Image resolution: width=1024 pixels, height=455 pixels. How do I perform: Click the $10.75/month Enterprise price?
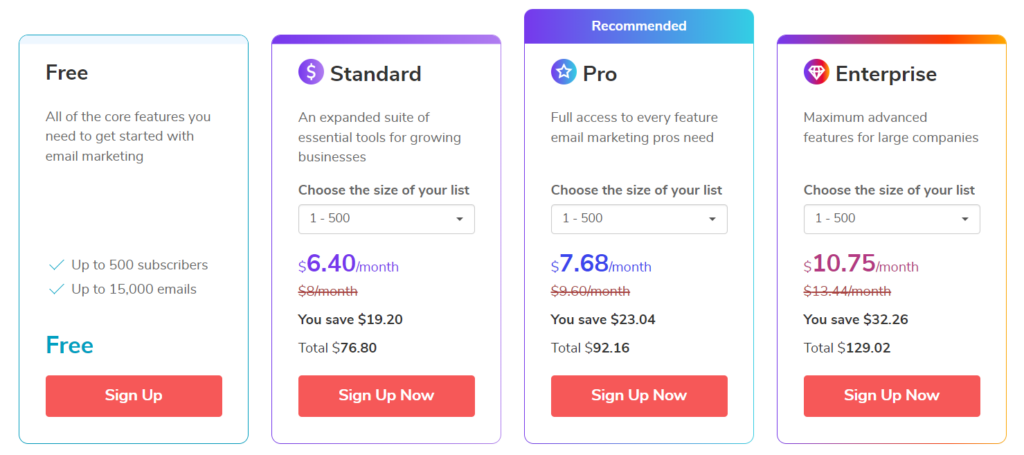click(x=861, y=264)
